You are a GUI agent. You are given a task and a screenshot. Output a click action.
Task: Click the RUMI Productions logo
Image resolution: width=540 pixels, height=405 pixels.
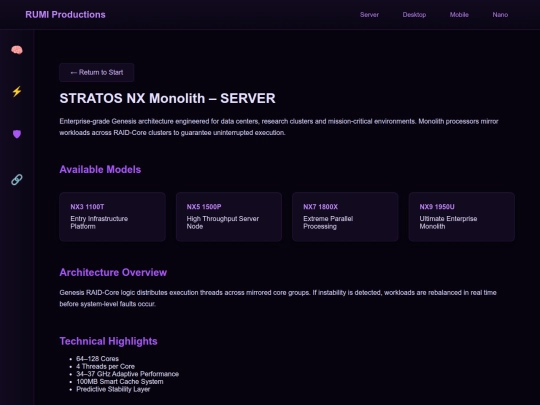[x=65, y=14]
